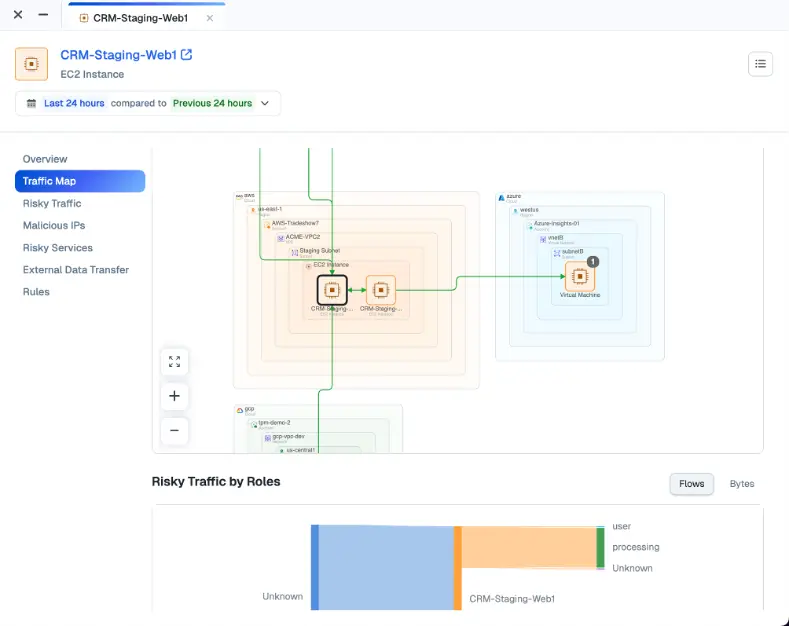Expand the time range comparison dropdown
790x626 pixels.
pos(265,103)
